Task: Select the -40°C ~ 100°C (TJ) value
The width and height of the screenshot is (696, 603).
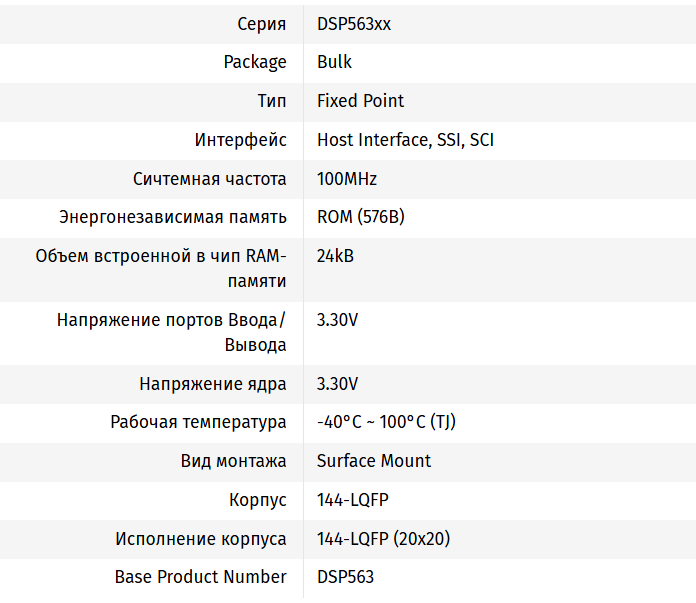Action: (386, 422)
